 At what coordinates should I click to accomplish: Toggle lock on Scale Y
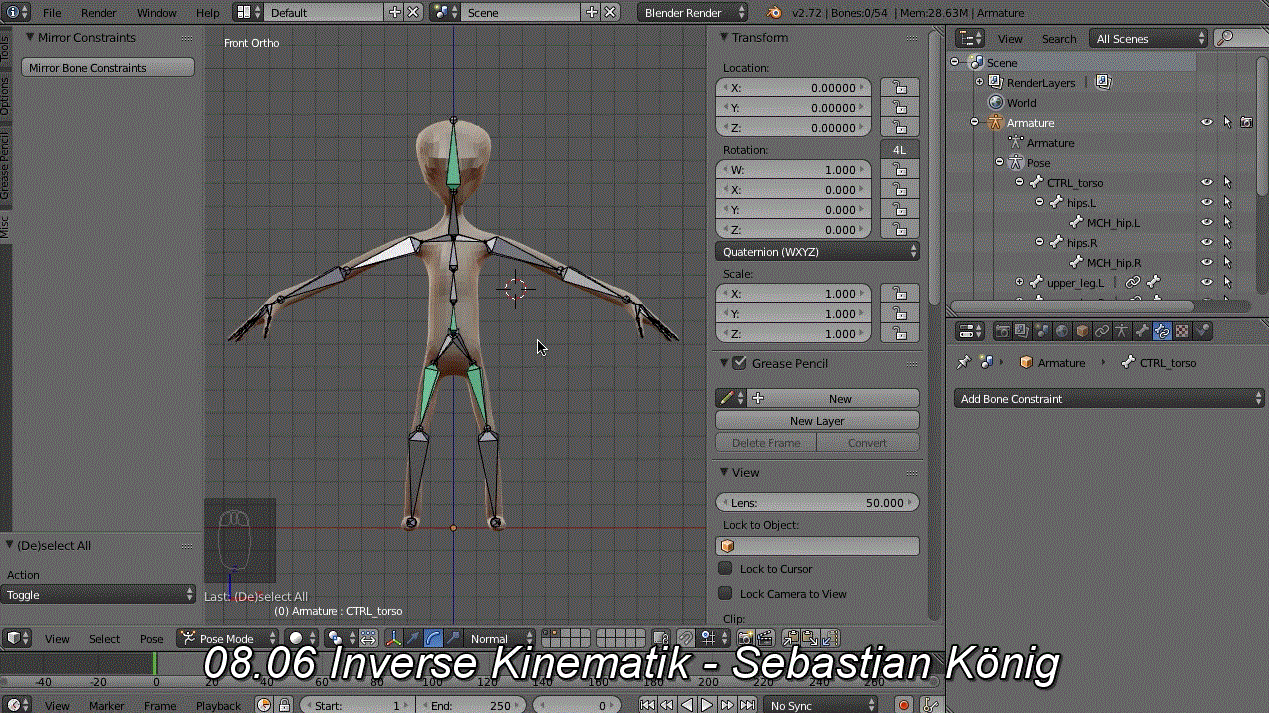coord(900,314)
